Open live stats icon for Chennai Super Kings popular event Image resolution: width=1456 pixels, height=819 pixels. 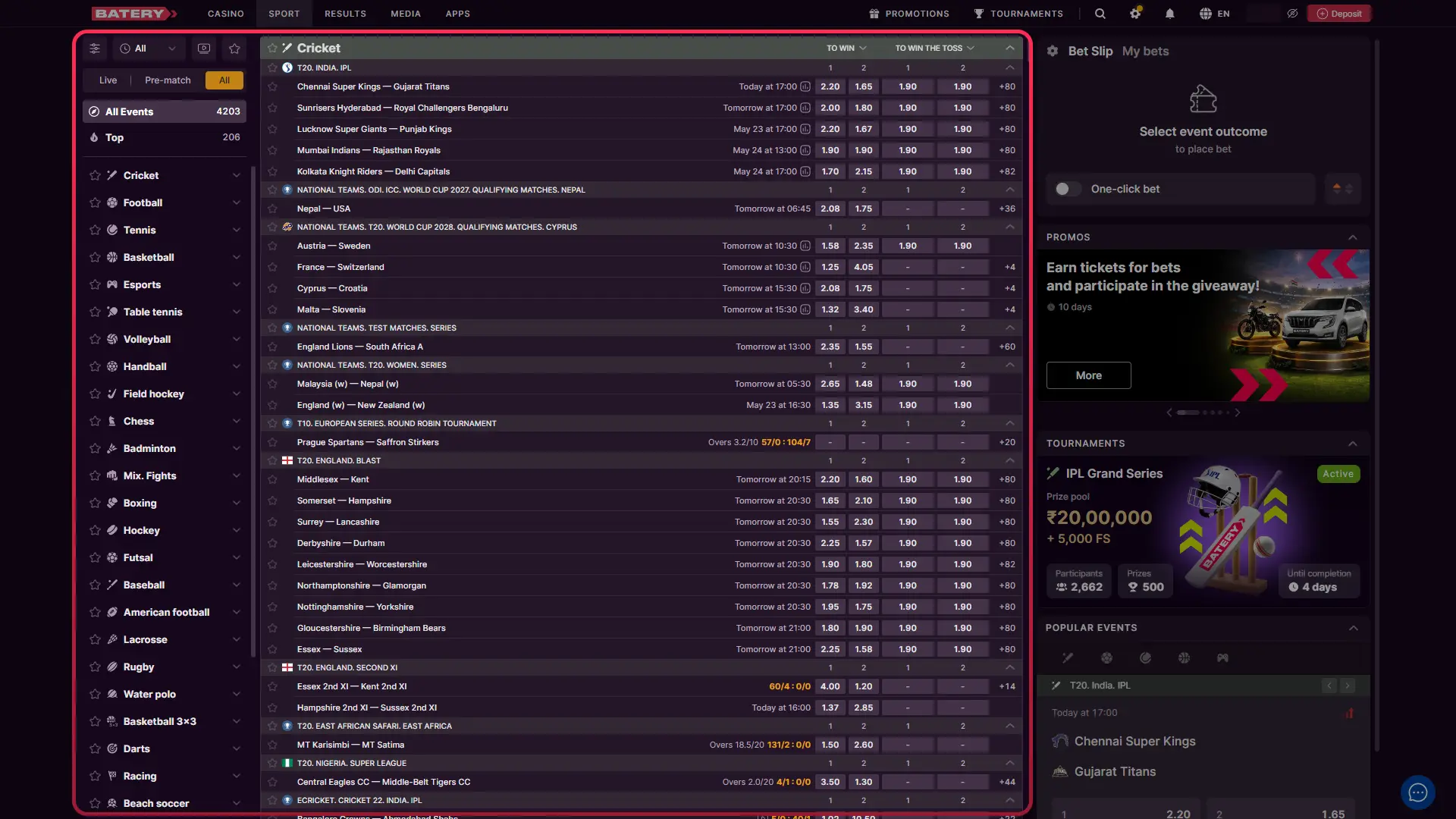pos(1349,713)
